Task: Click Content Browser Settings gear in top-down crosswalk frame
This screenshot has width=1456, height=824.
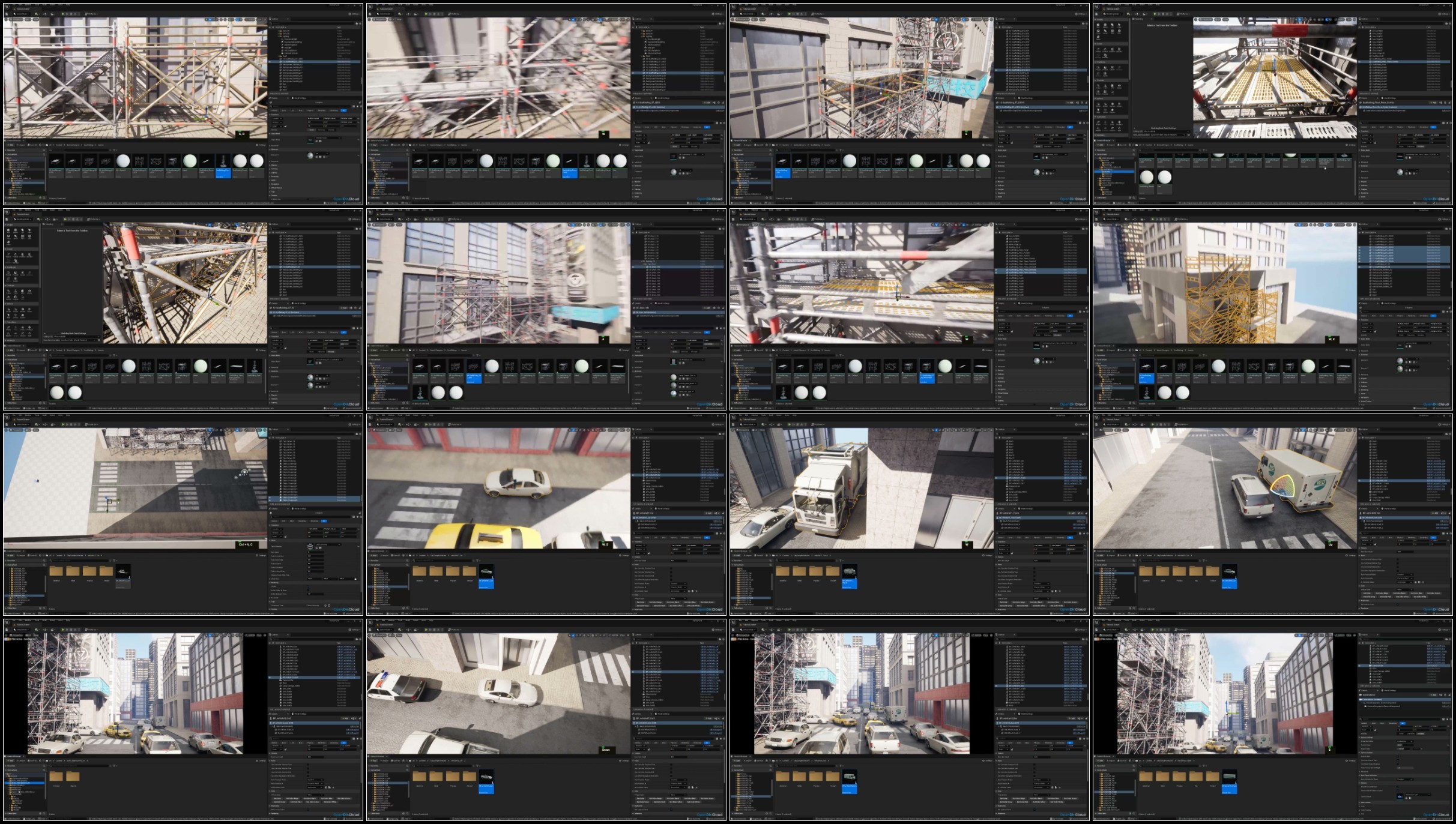Action: pos(258,556)
